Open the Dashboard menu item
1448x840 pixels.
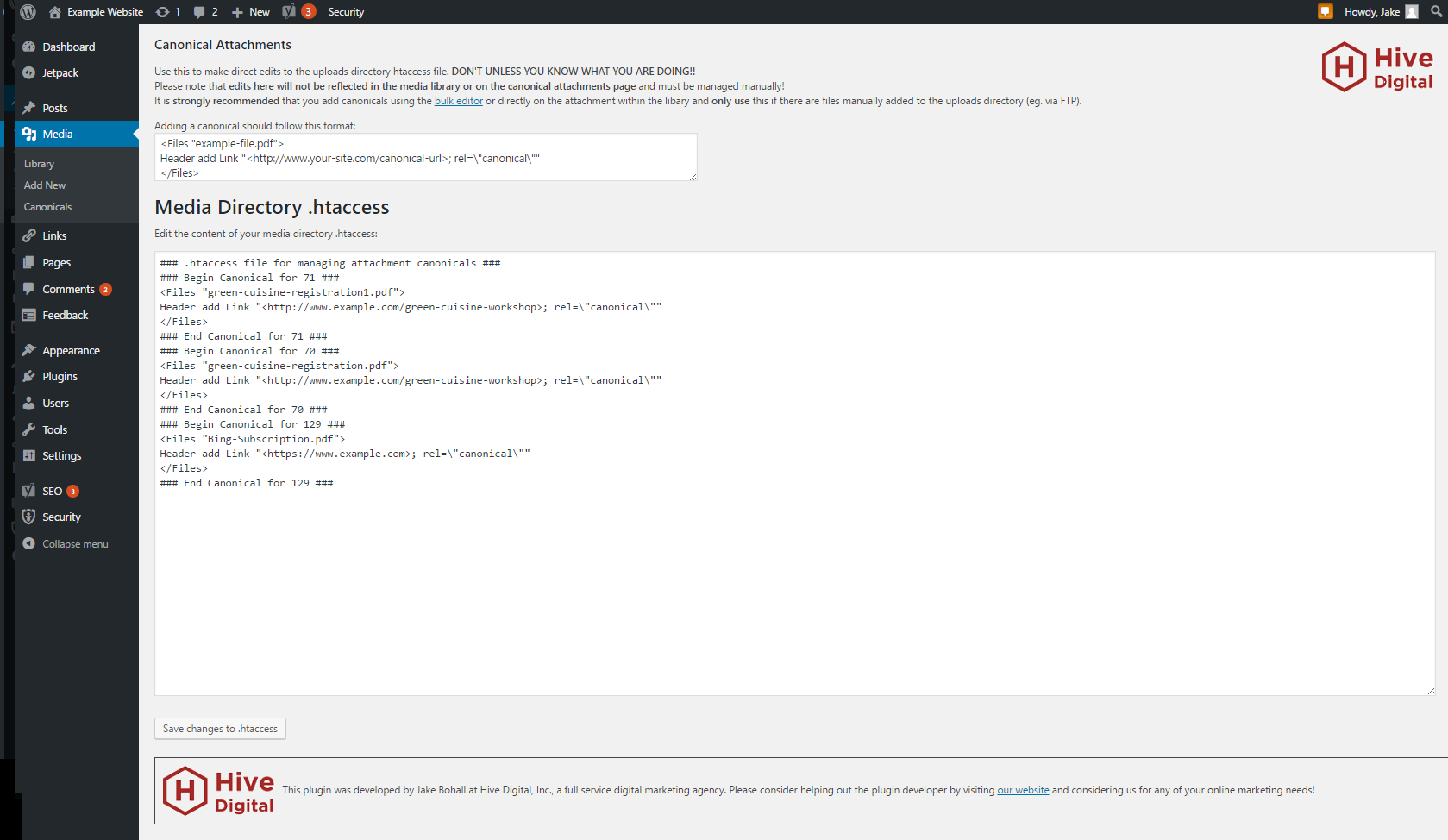69,47
